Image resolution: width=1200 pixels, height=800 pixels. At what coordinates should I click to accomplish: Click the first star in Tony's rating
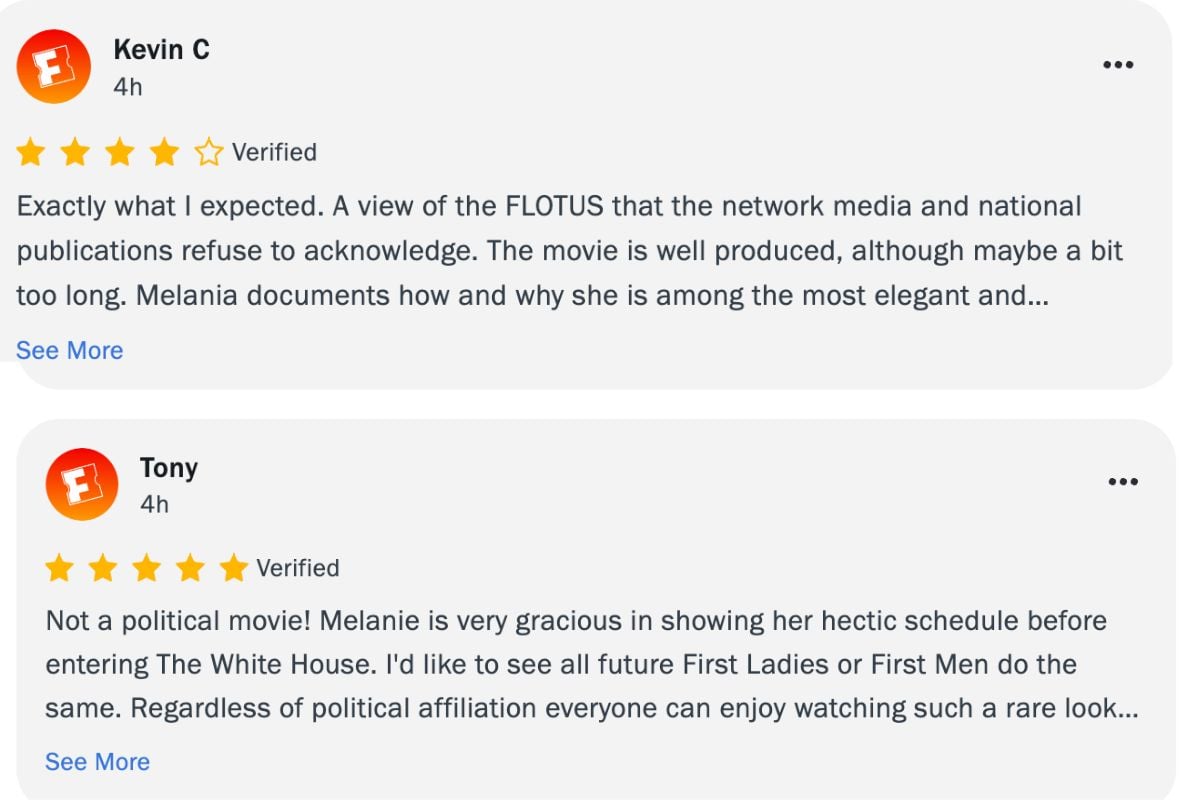click(60, 569)
